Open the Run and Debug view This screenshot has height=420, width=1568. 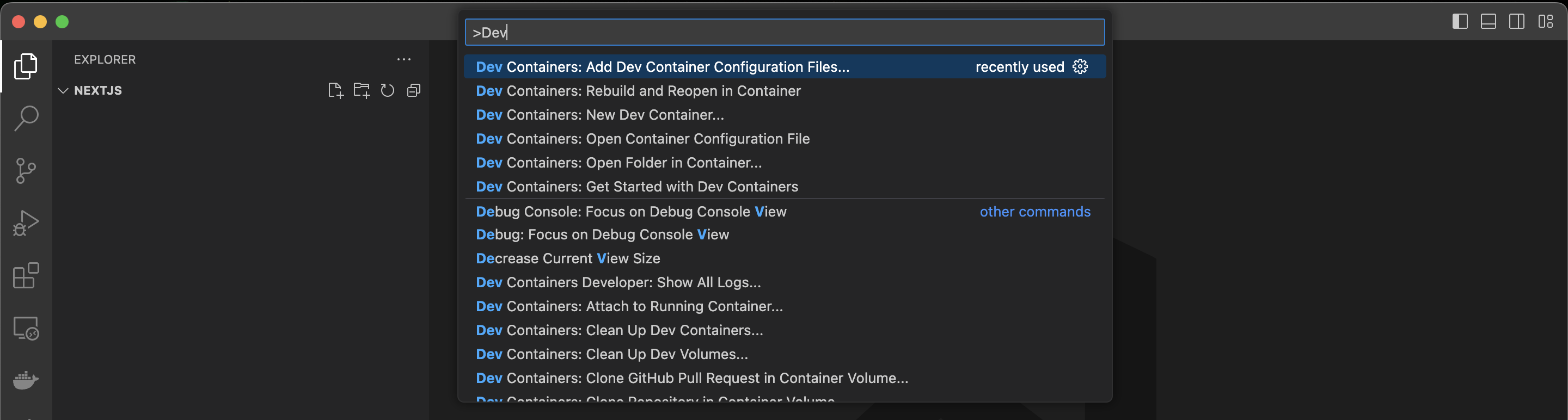(x=26, y=223)
